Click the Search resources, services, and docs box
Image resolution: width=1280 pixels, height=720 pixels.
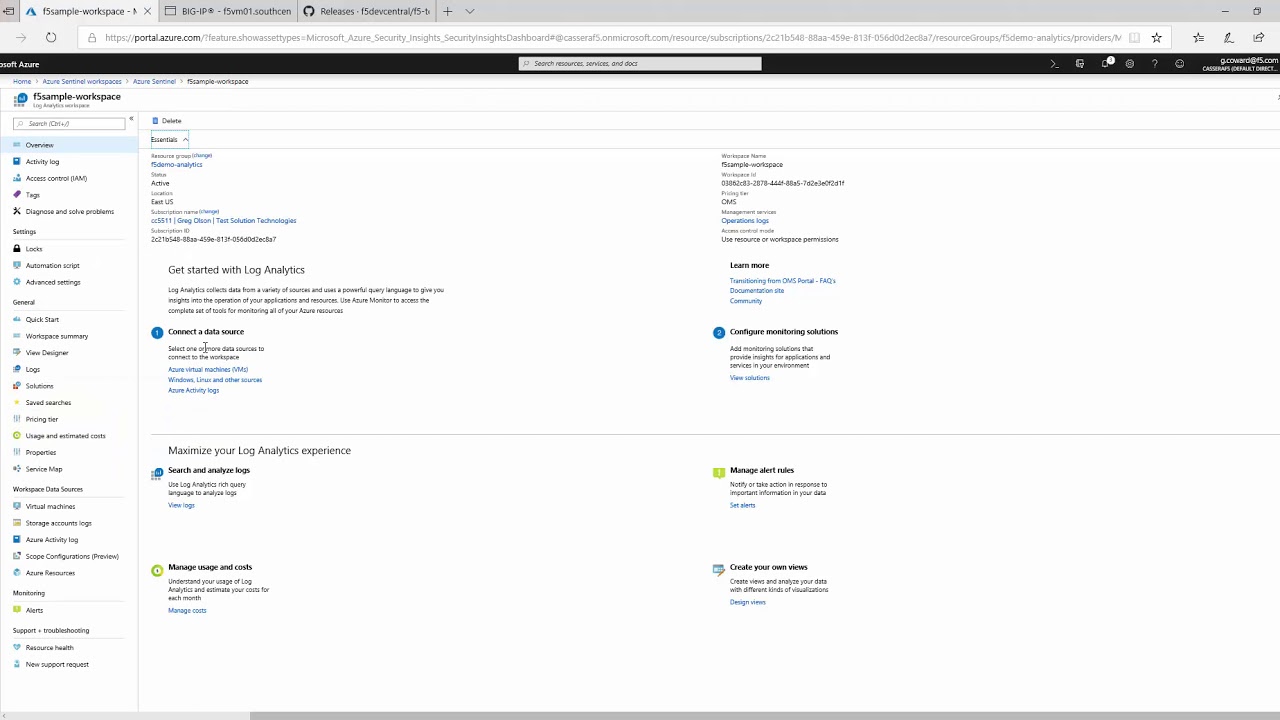[640, 63]
